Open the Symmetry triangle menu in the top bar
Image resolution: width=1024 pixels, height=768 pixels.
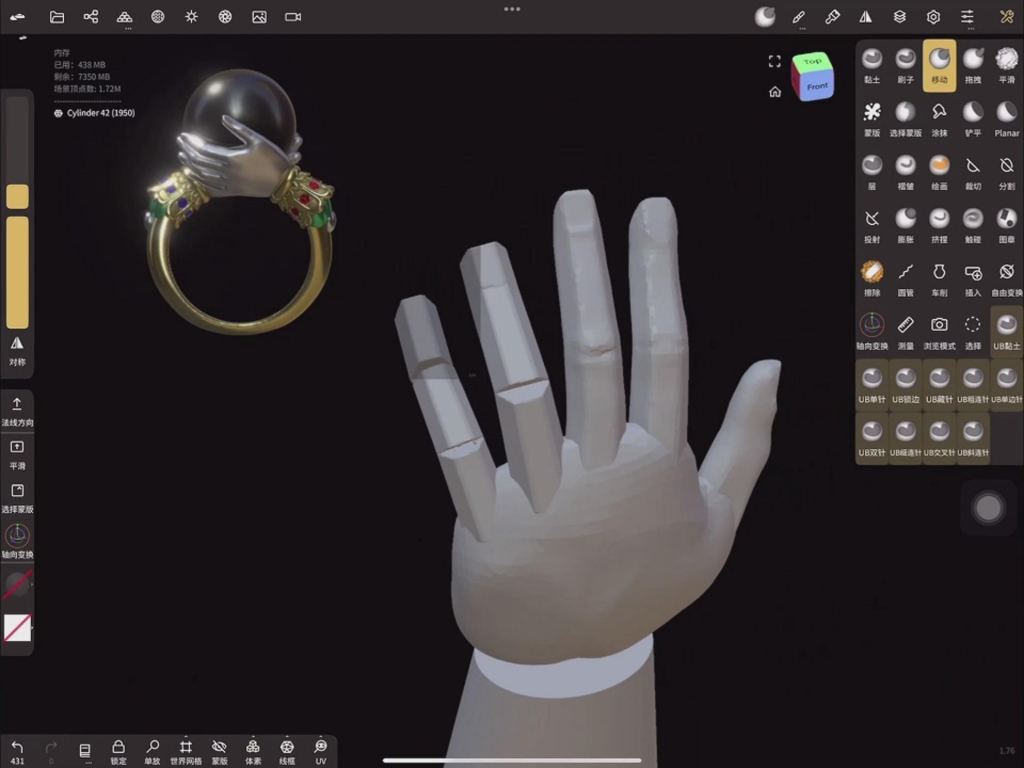[x=865, y=17]
